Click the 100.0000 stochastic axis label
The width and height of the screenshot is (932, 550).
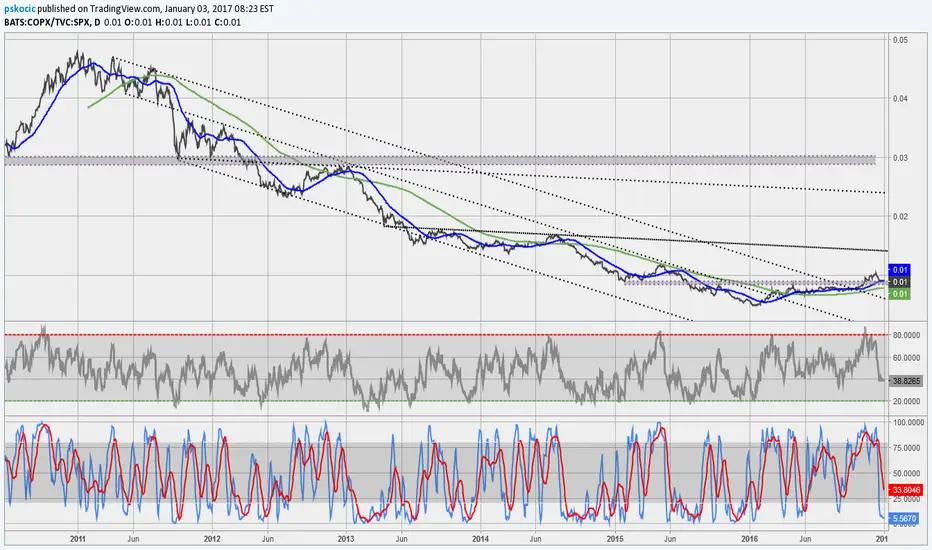tap(906, 424)
